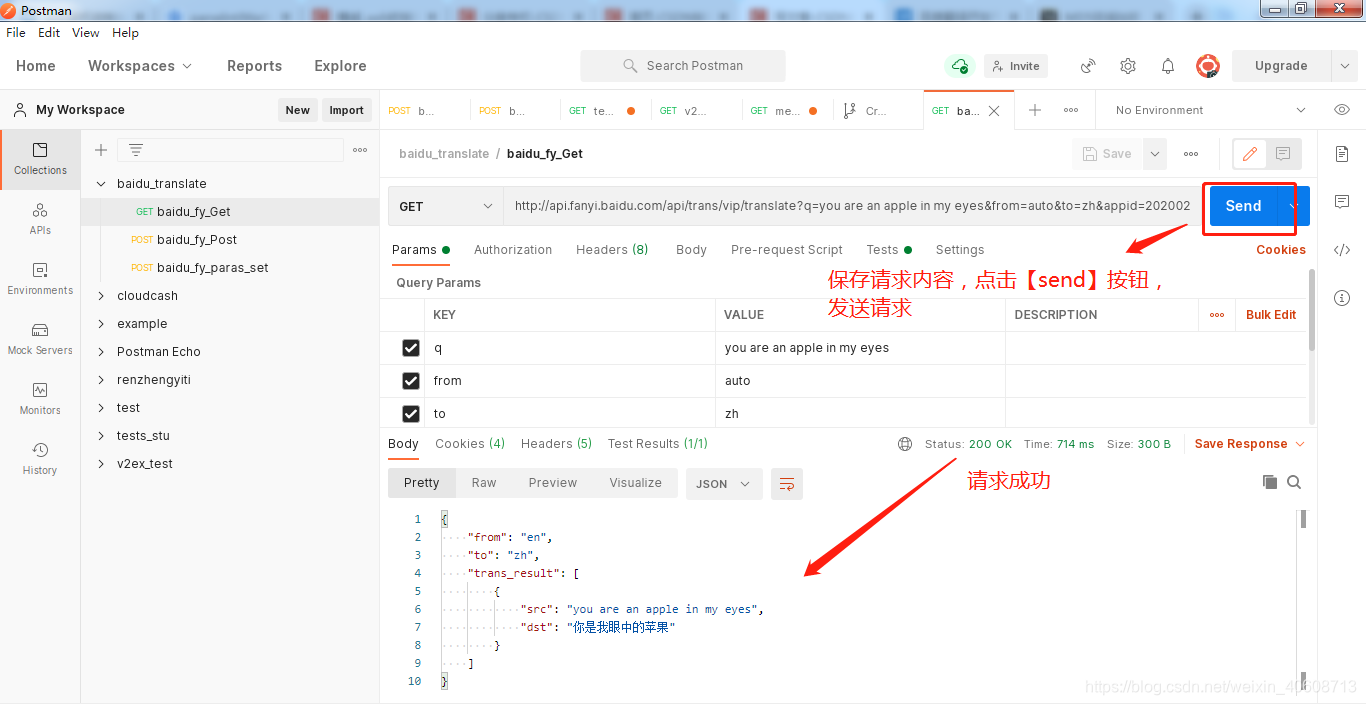The image size is (1366, 705).
Task: Search the response body with magnifier icon
Action: click(1294, 482)
